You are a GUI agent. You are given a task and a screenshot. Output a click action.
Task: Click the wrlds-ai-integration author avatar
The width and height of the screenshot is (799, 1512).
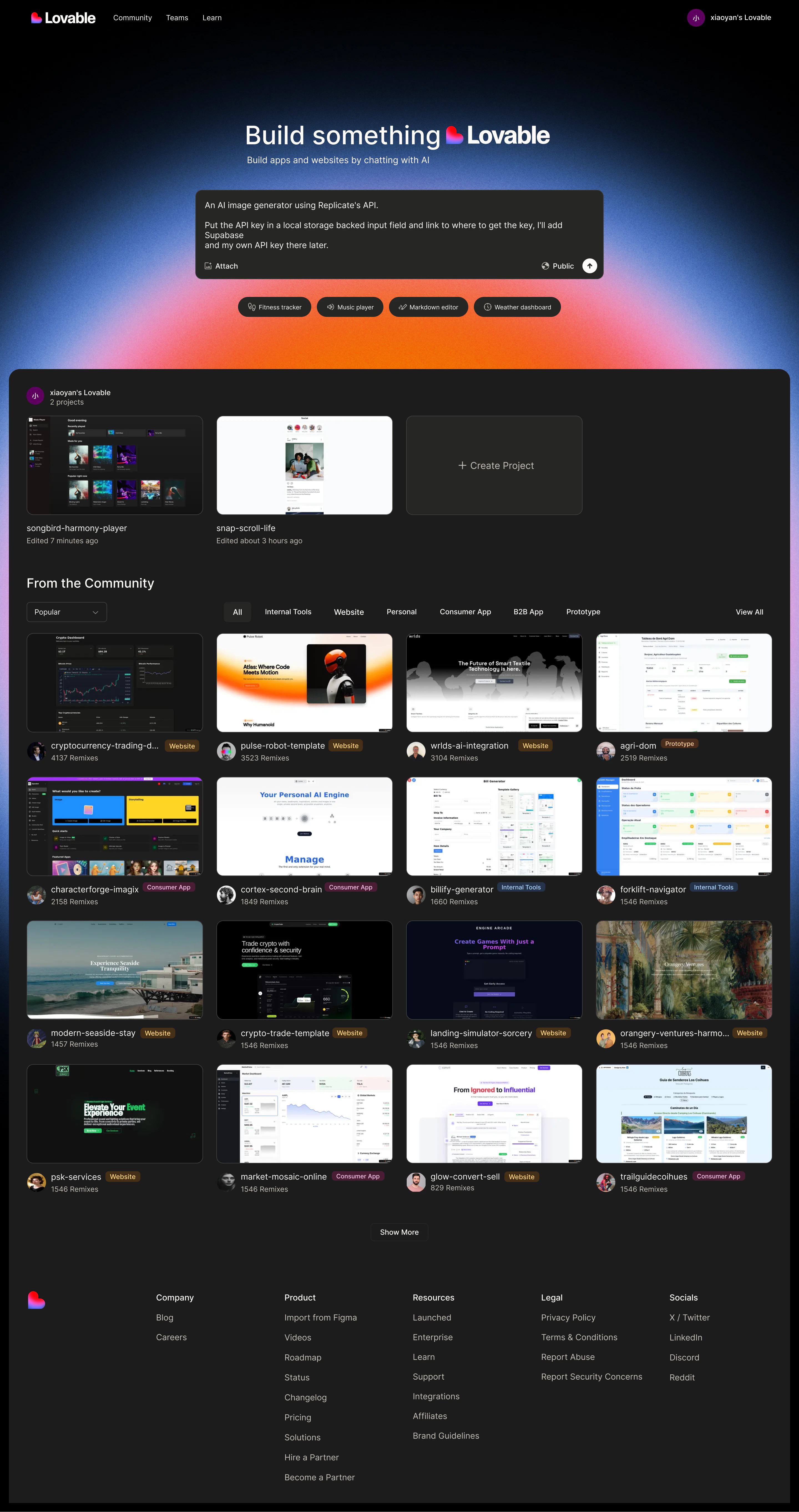pos(416,751)
